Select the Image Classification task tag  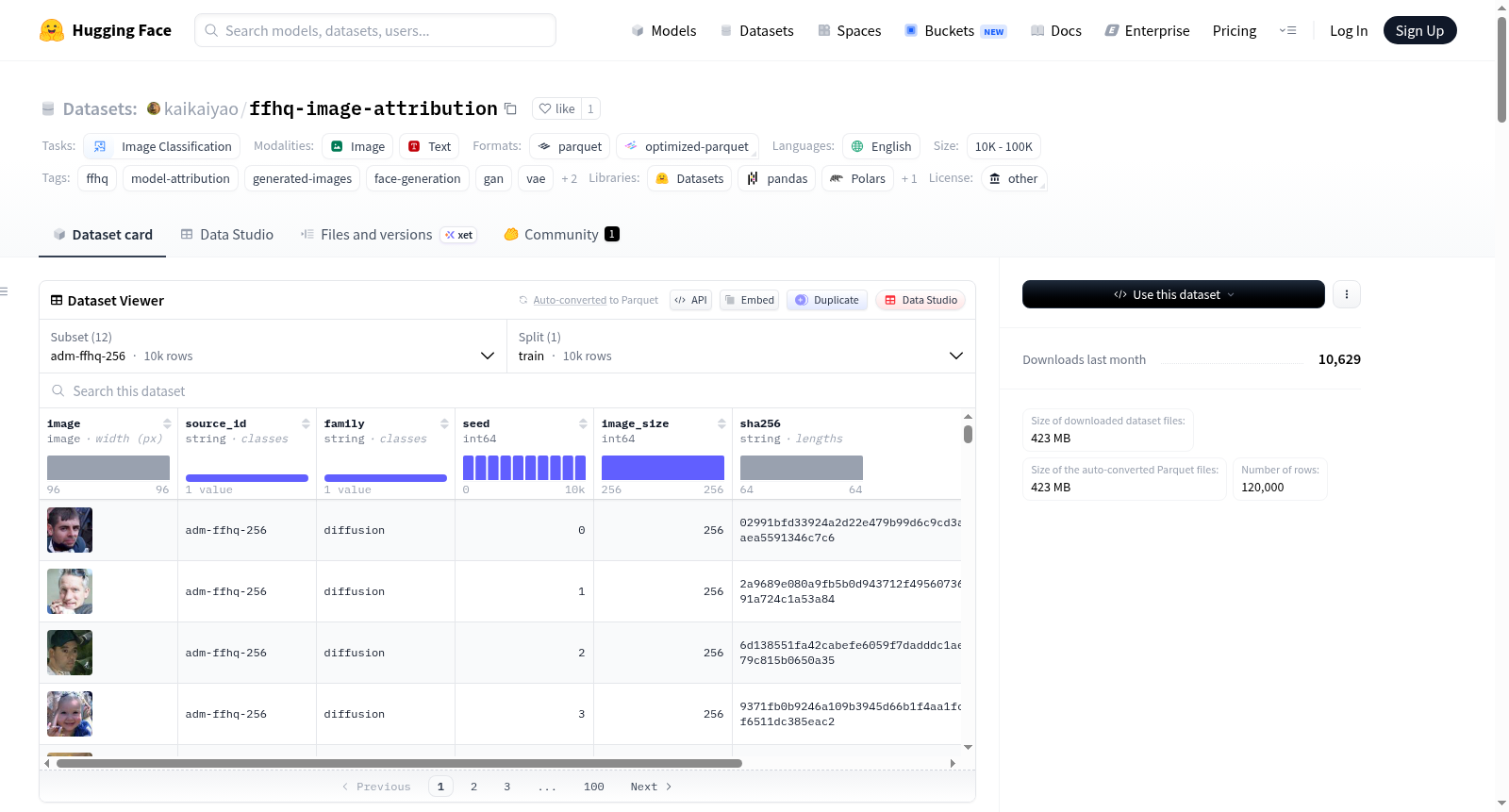pyautogui.click(x=162, y=146)
